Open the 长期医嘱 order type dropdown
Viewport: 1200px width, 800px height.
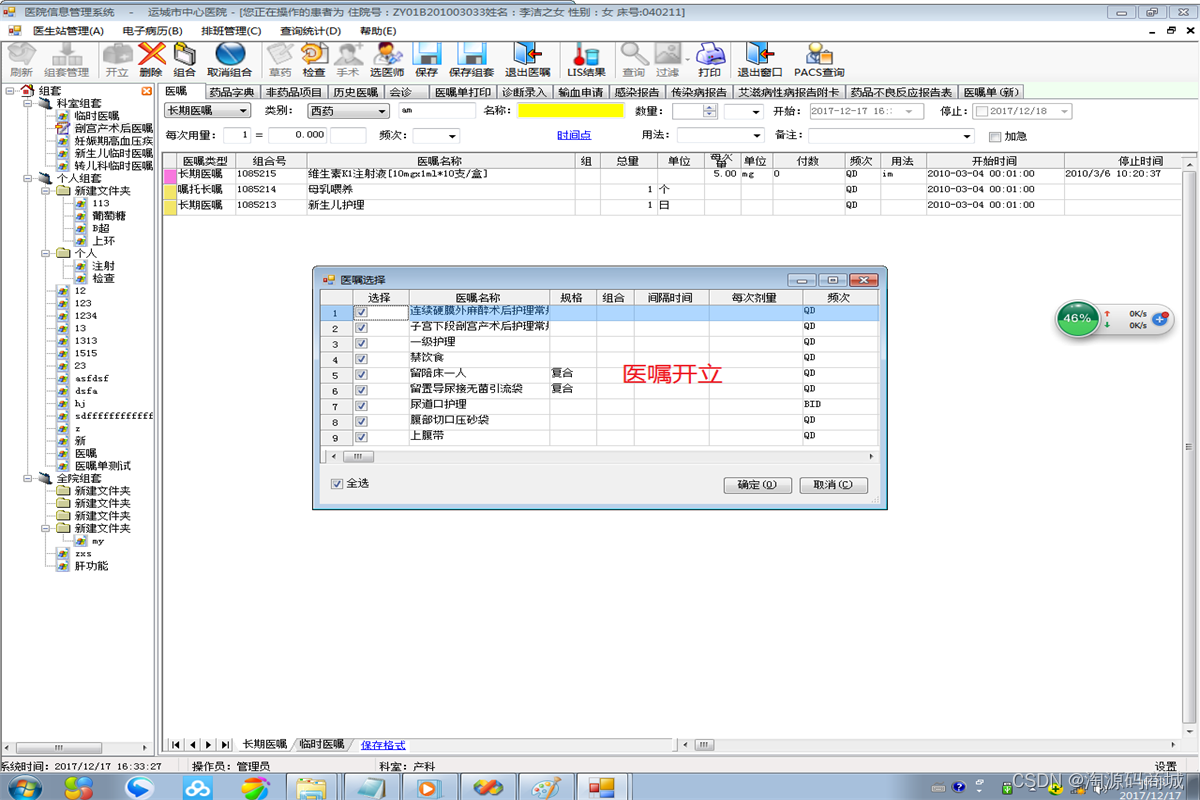[x=244, y=111]
